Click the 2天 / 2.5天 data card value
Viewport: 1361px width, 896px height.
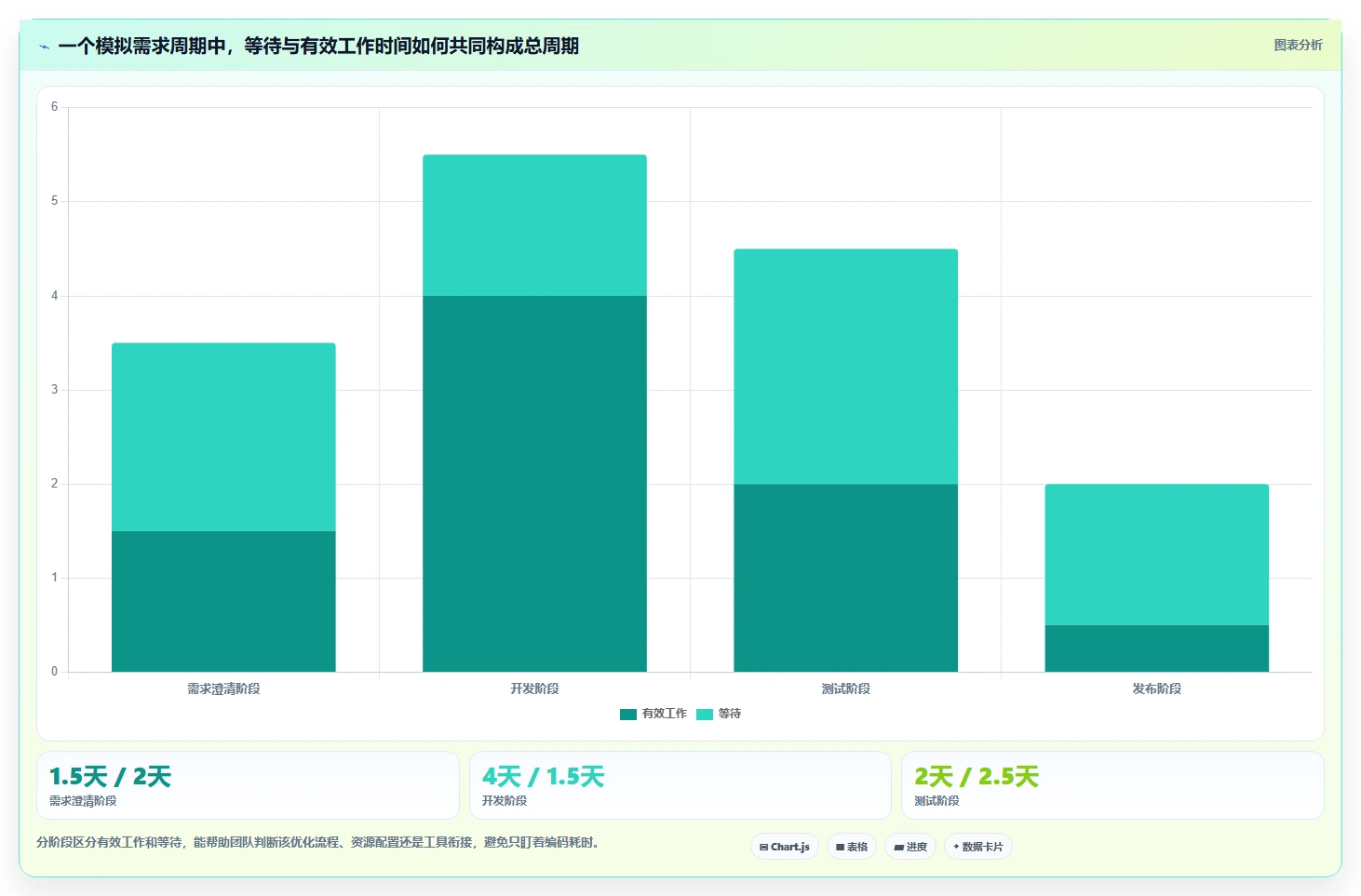pos(976,777)
